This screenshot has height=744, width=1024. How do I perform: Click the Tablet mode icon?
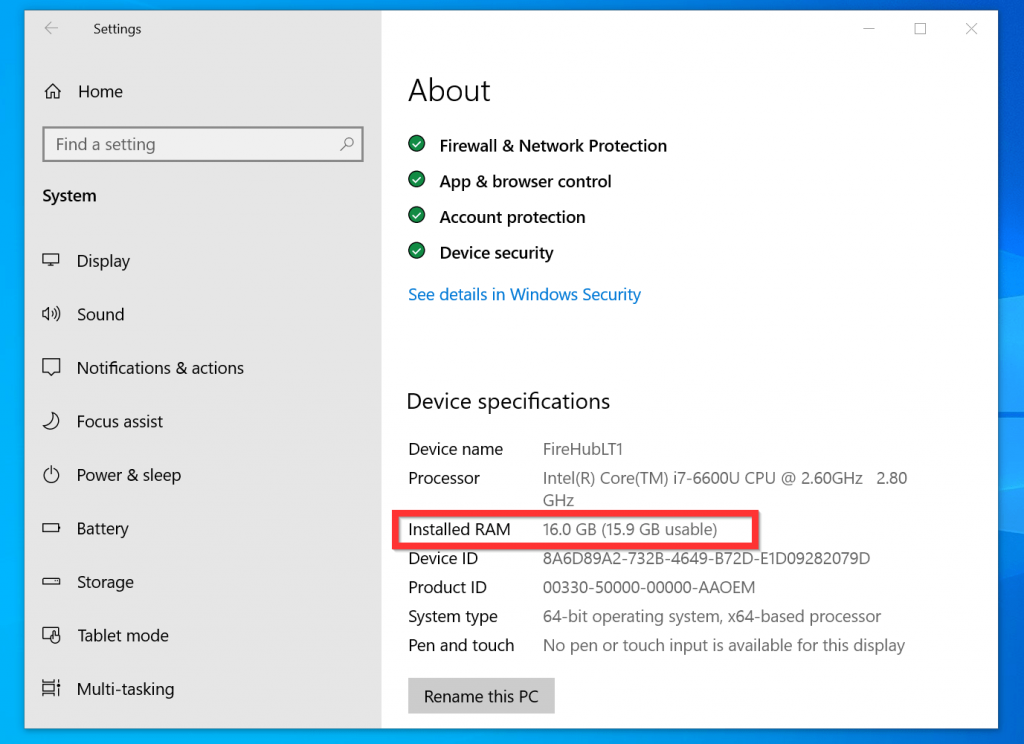(x=51, y=635)
